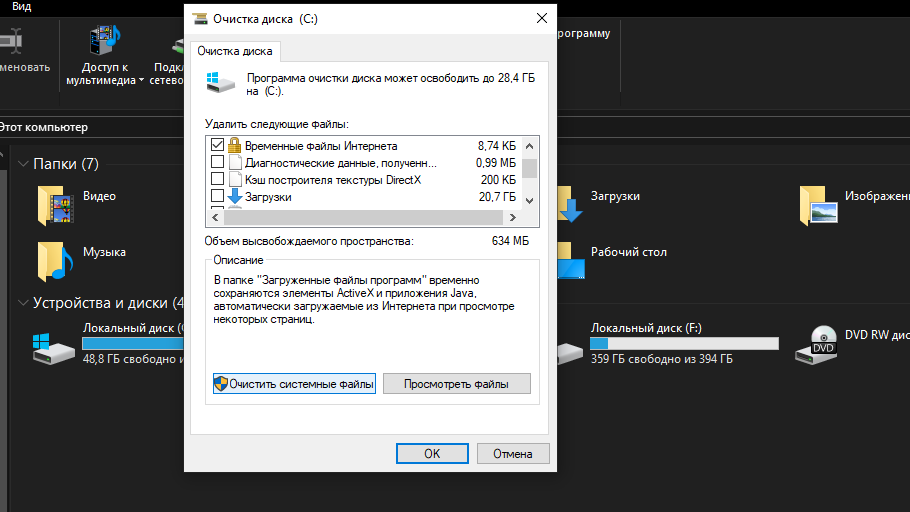The width and height of the screenshot is (910, 512).
Task: Click the C: drive usage bar in Explorer
Action: click(x=133, y=344)
